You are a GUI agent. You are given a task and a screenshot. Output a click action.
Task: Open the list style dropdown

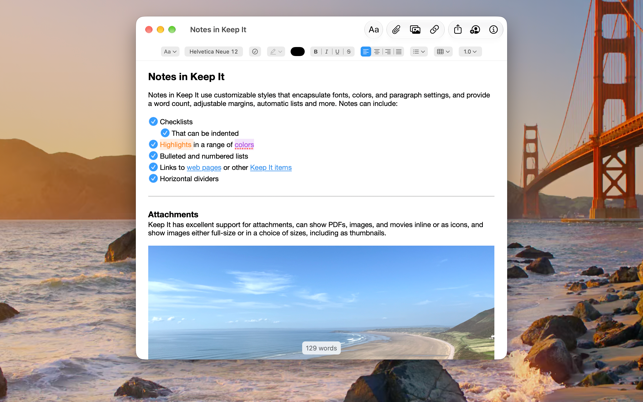point(419,52)
